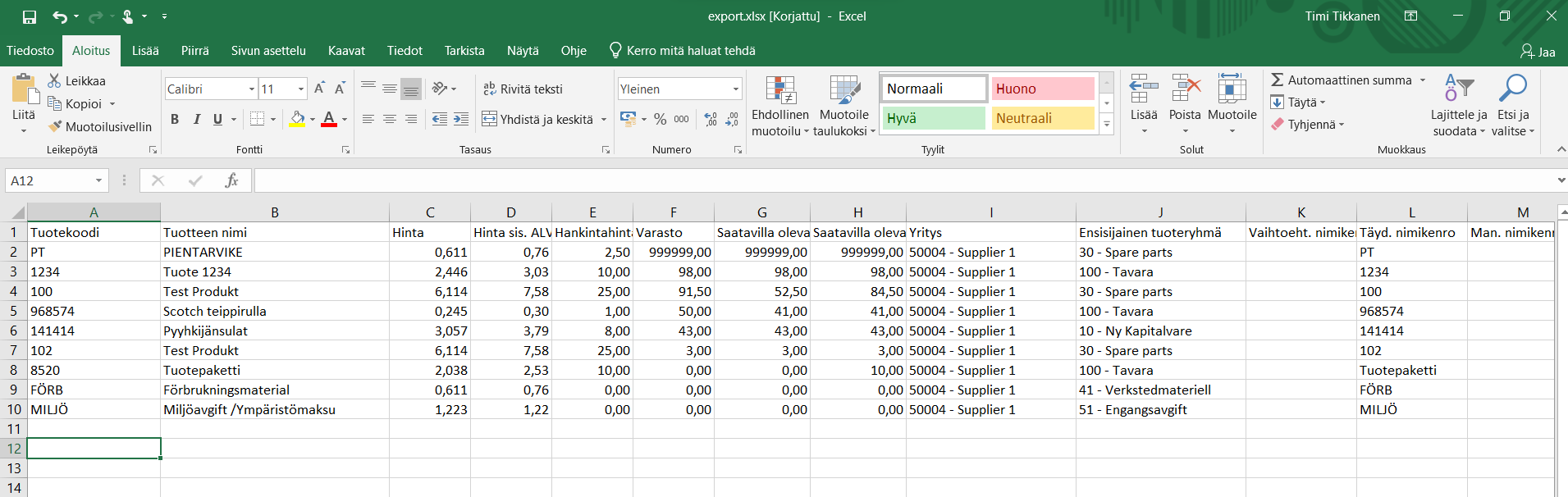Center text horizontally
Image resolution: width=1568 pixels, height=497 pixels.
point(390,120)
